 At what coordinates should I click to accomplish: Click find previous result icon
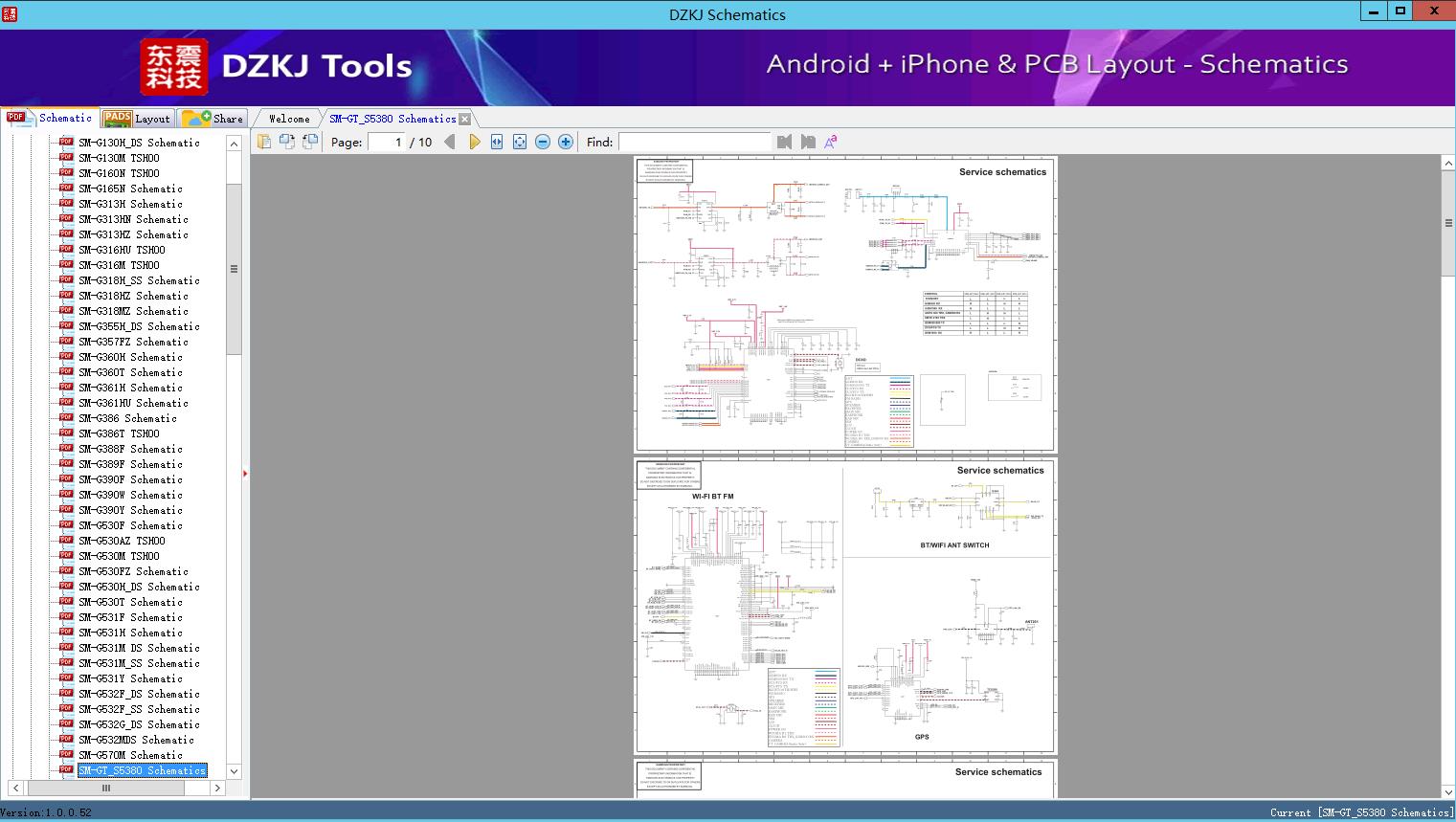(785, 142)
